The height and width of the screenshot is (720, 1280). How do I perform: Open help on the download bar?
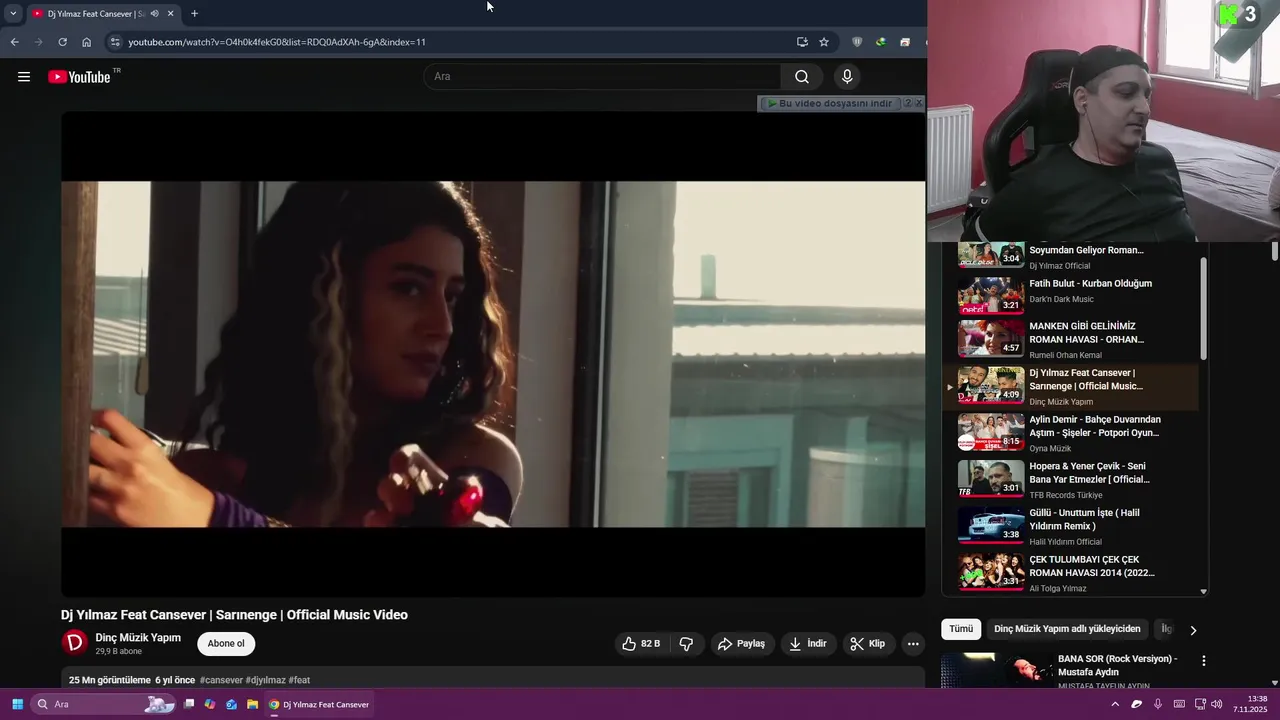[x=907, y=103]
